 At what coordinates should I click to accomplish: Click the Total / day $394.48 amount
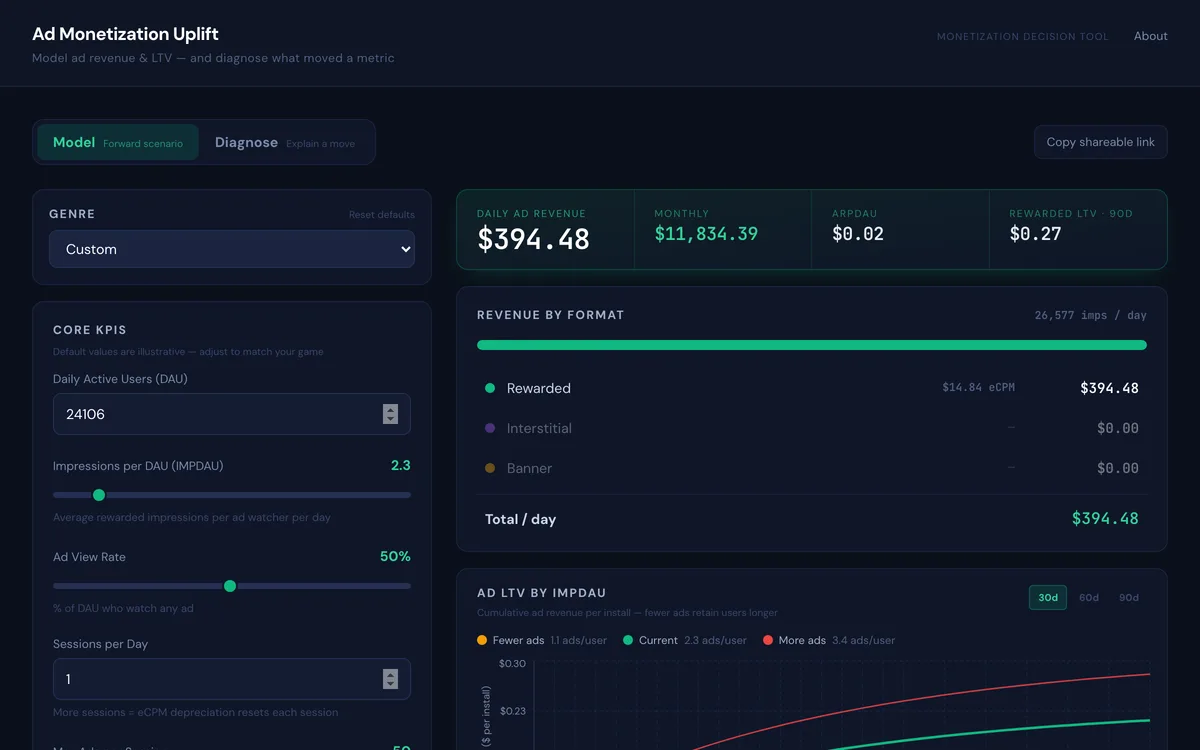coord(1105,518)
